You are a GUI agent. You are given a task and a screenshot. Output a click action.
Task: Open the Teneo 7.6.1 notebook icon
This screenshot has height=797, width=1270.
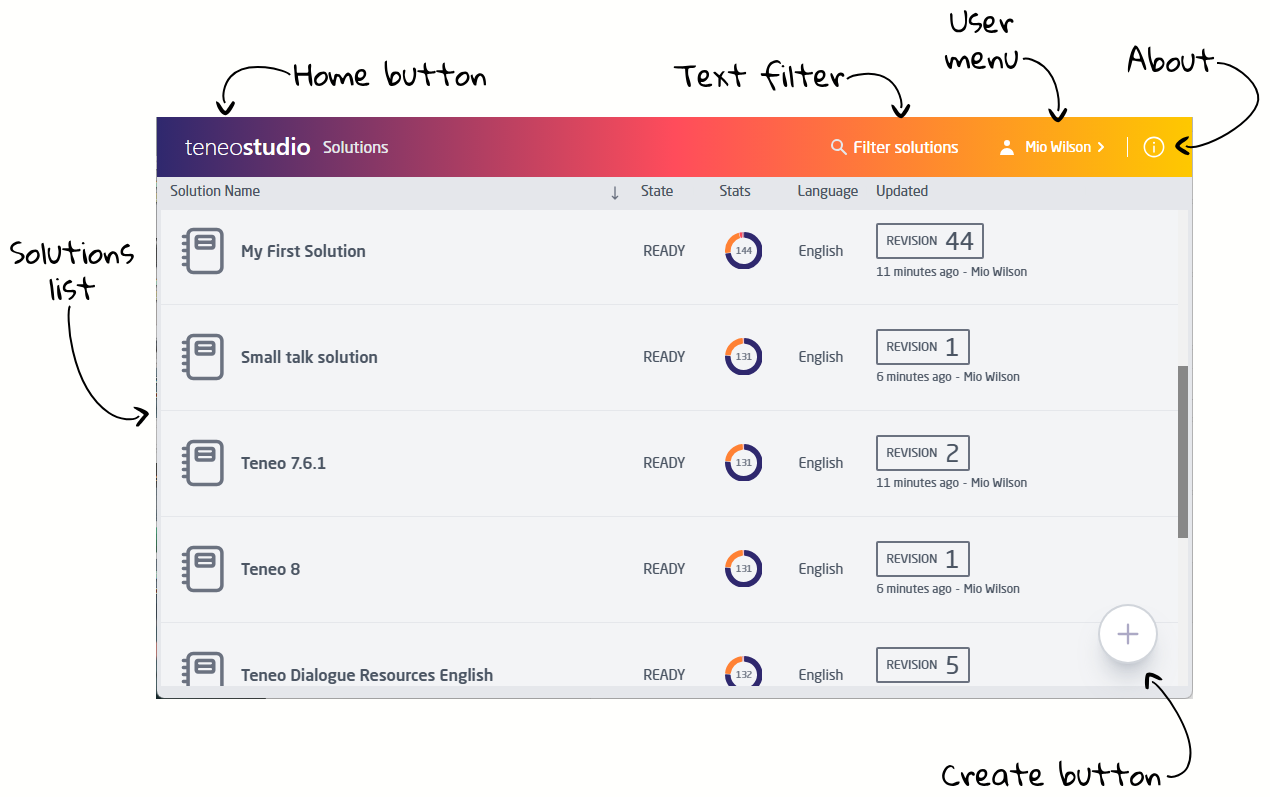coord(203,462)
